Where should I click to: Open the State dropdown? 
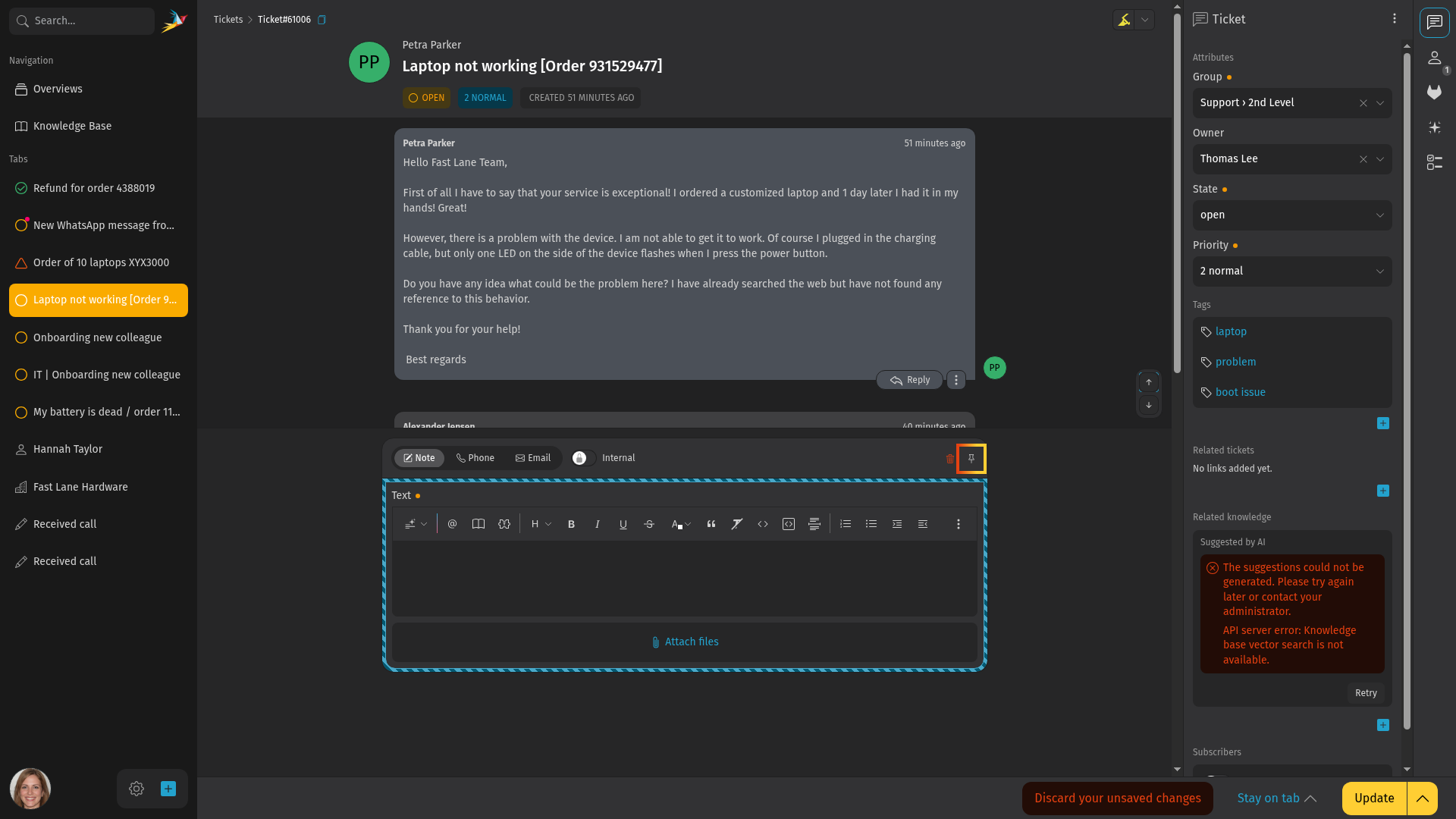[1292, 215]
